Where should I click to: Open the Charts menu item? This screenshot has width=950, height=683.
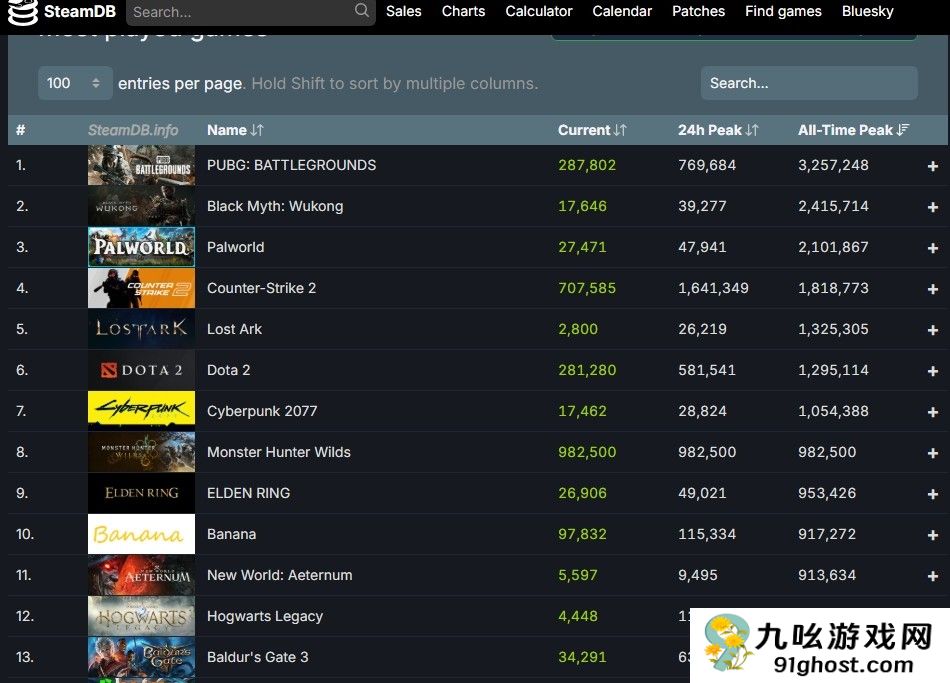[463, 12]
